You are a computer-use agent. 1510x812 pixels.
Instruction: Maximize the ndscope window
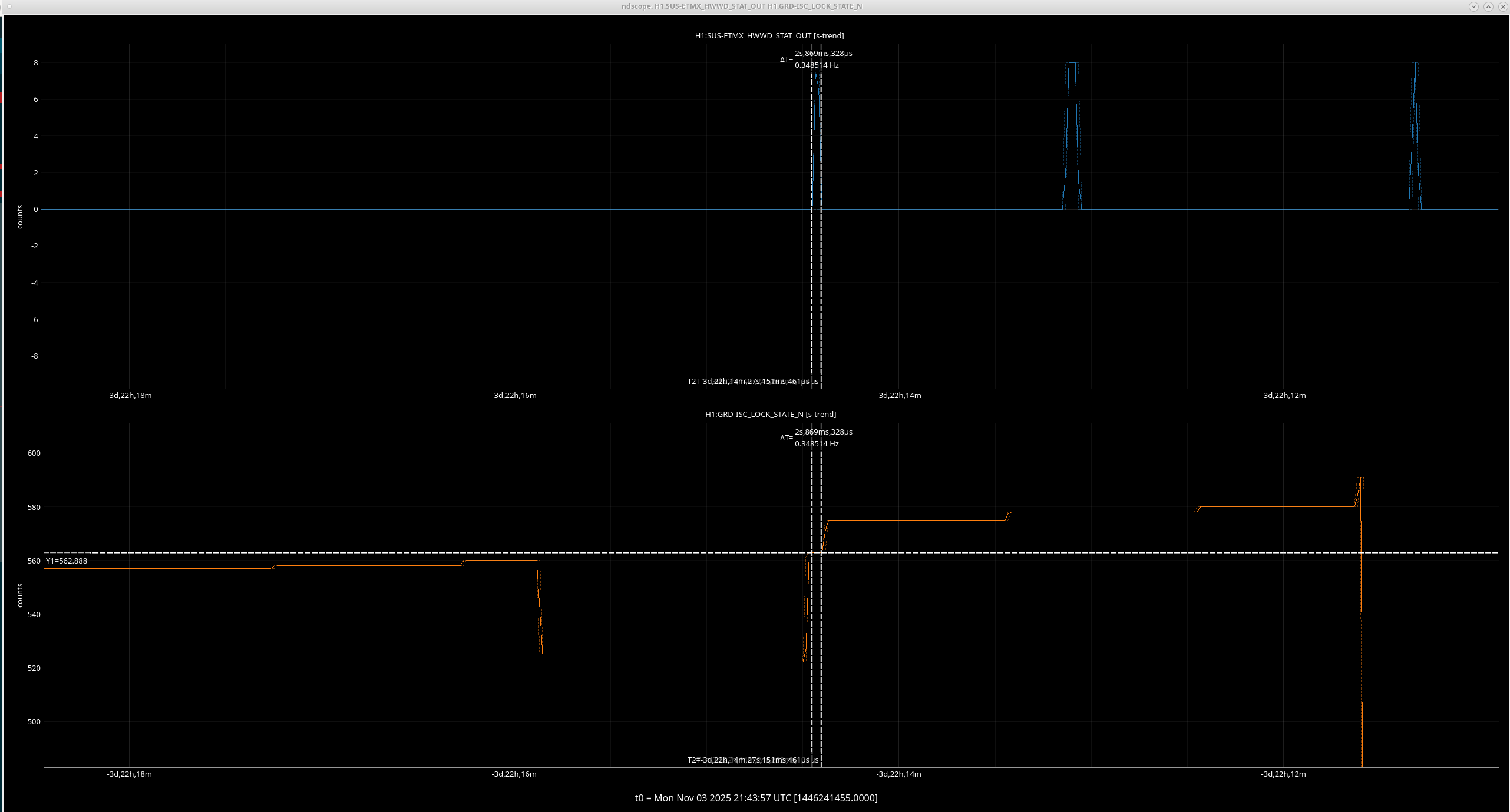1488,6
